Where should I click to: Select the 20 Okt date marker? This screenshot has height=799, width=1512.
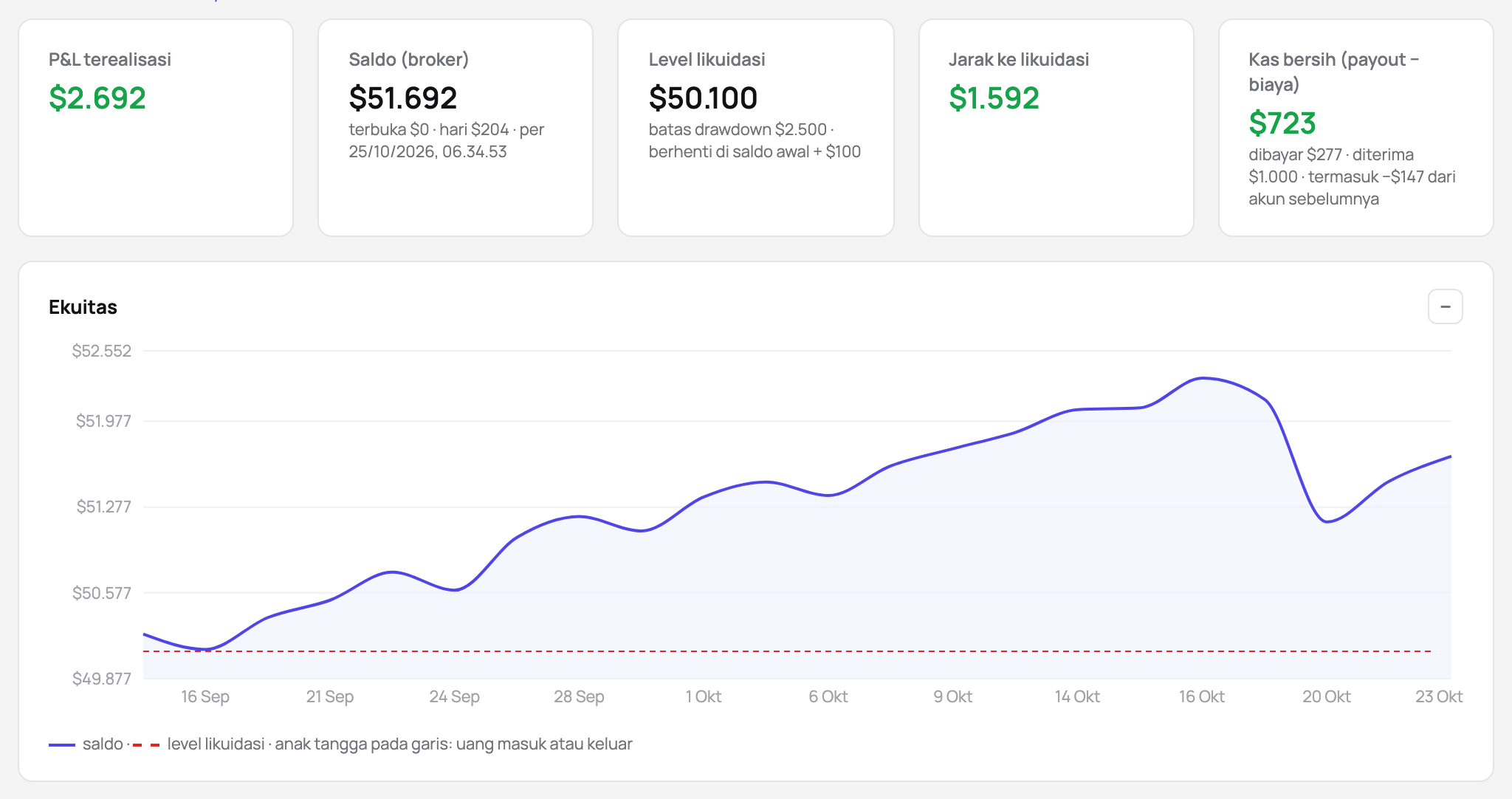tap(1326, 696)
